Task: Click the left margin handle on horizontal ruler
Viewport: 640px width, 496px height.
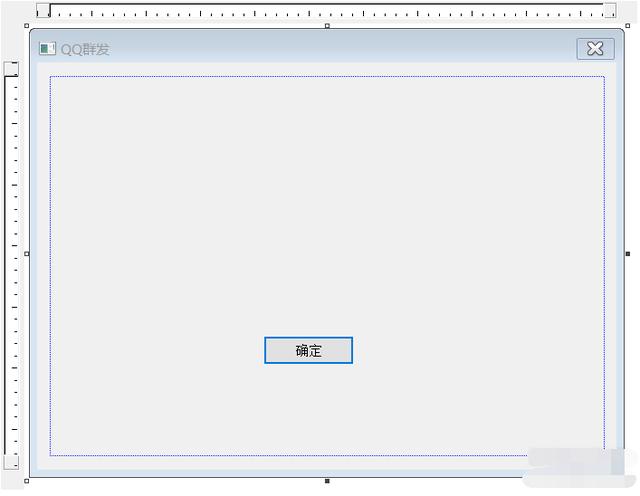Action: tap(43, 10)
